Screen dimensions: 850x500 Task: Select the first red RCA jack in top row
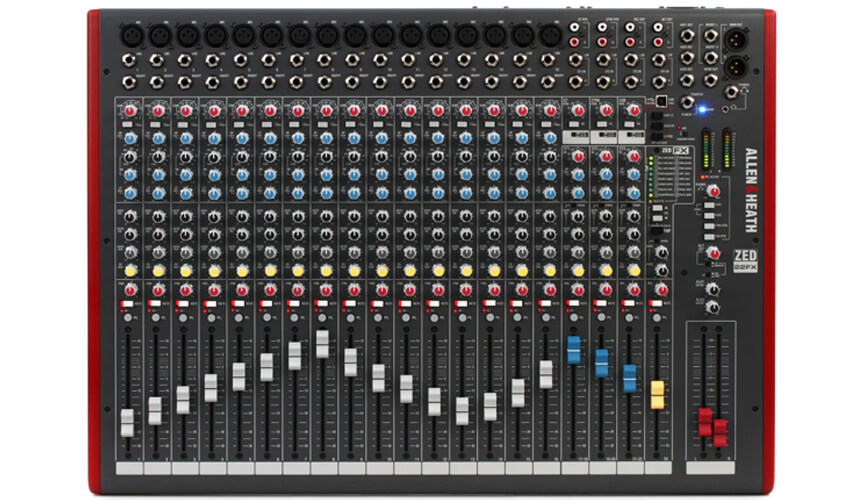(x=574, y=42)
